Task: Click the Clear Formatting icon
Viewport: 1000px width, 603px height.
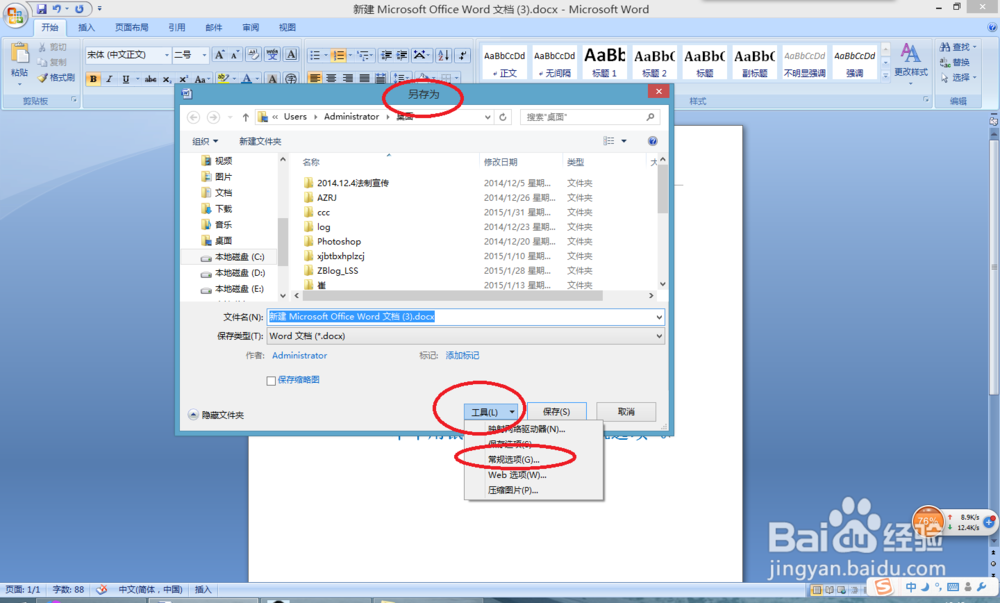Action: (x=253, y=55)
